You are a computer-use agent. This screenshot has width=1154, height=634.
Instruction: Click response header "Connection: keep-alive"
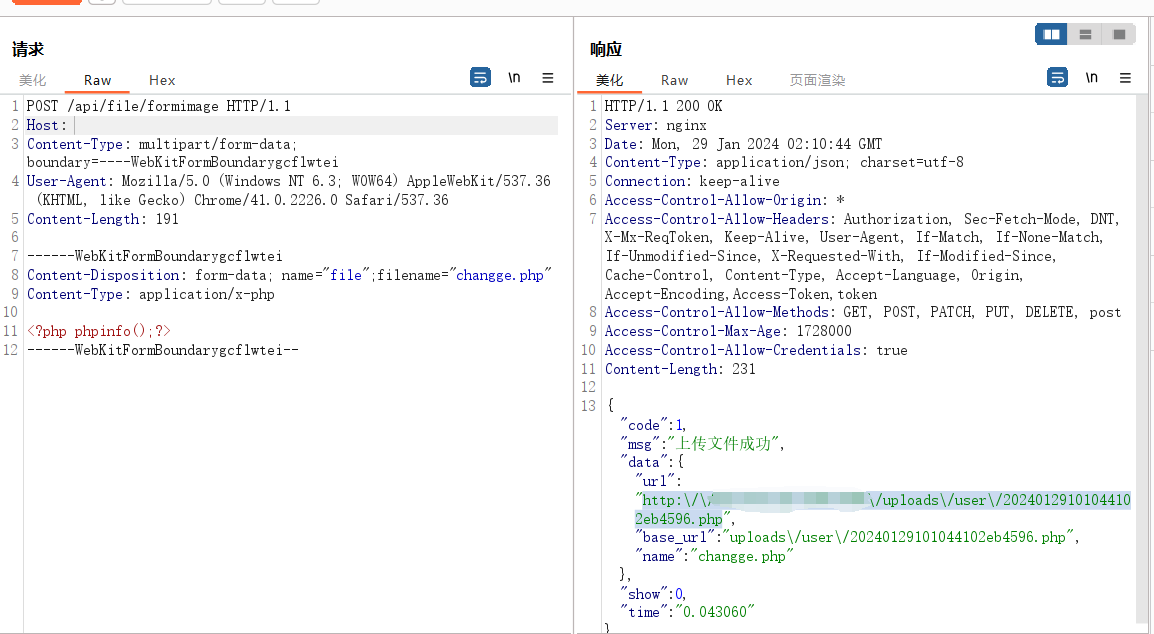click(692, 181)
